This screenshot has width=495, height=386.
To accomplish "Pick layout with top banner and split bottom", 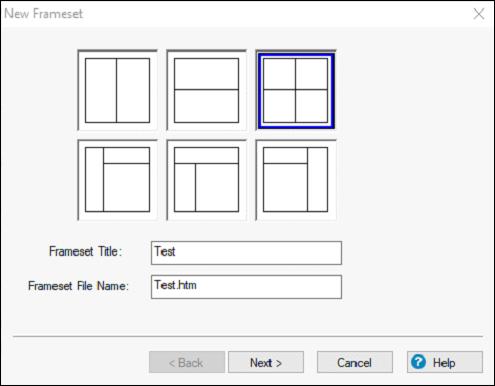I will (206, 179).
